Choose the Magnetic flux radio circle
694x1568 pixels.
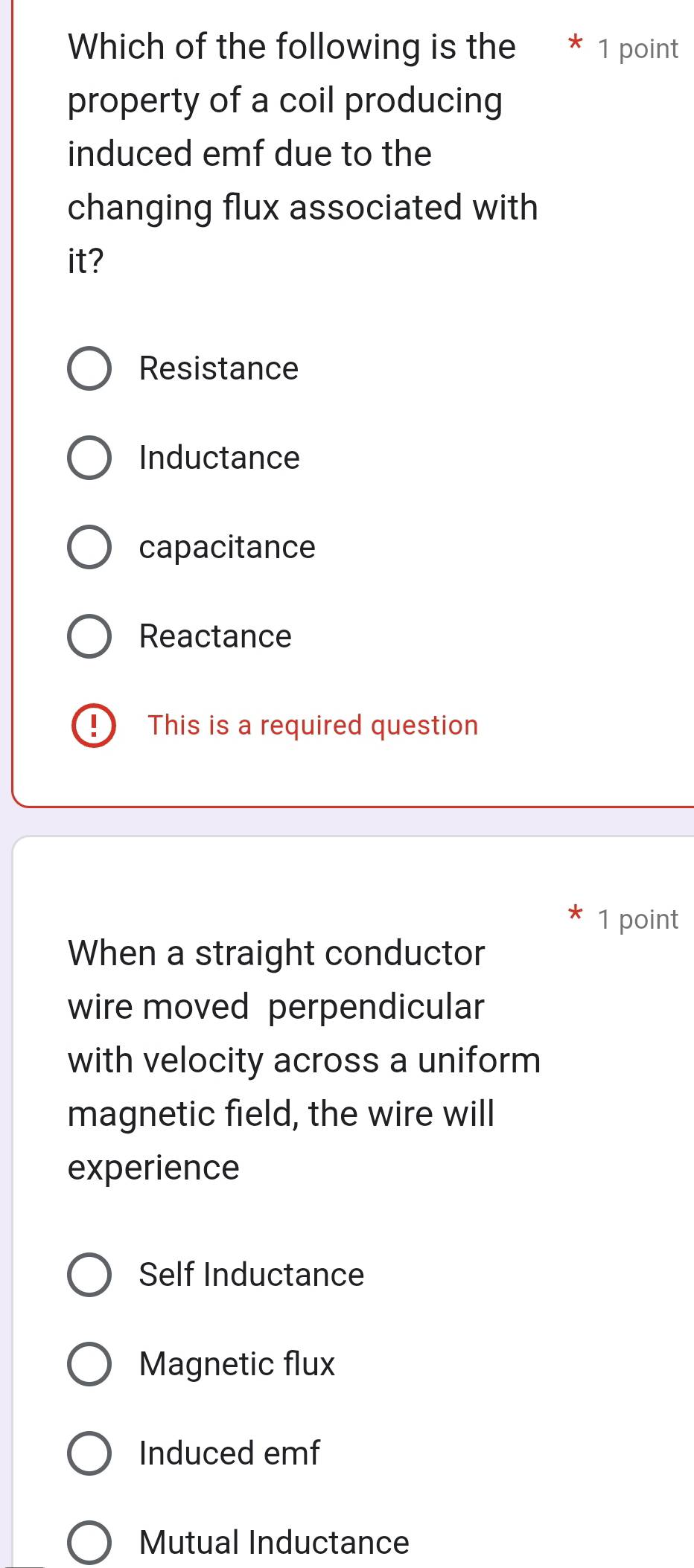[89, 1364]
